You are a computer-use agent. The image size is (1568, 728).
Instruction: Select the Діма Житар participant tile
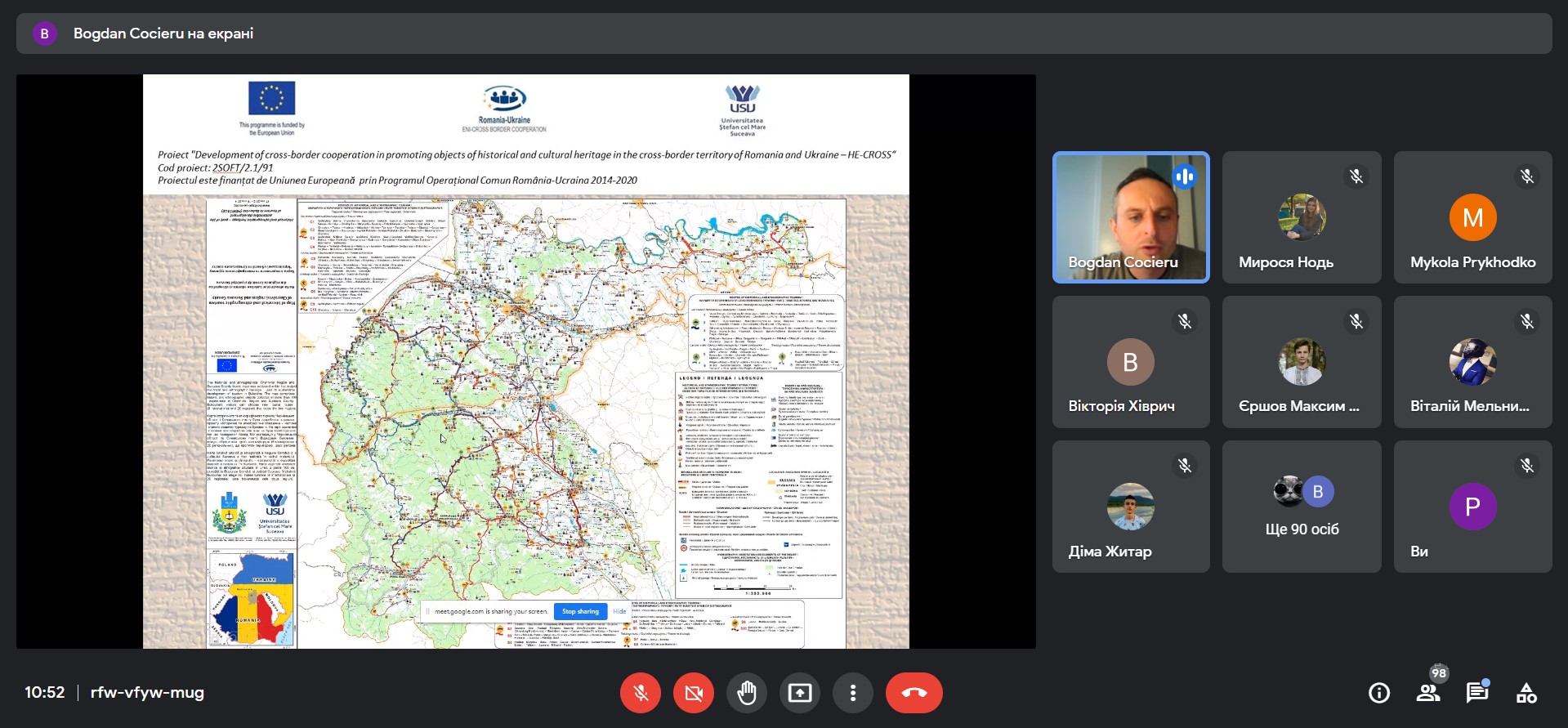click(x=1131, y=507)
